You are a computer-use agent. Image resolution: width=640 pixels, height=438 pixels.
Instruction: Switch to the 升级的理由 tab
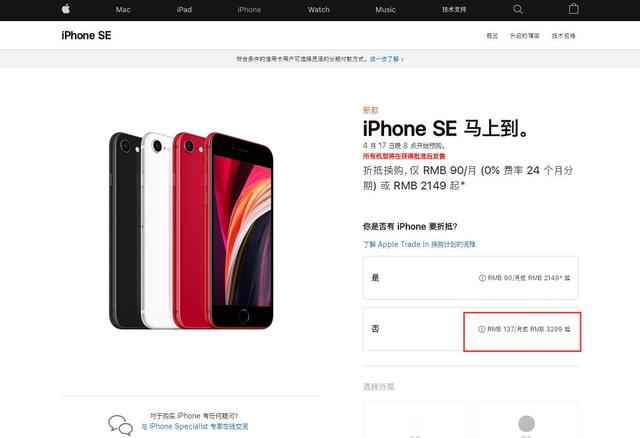[524, 36]
